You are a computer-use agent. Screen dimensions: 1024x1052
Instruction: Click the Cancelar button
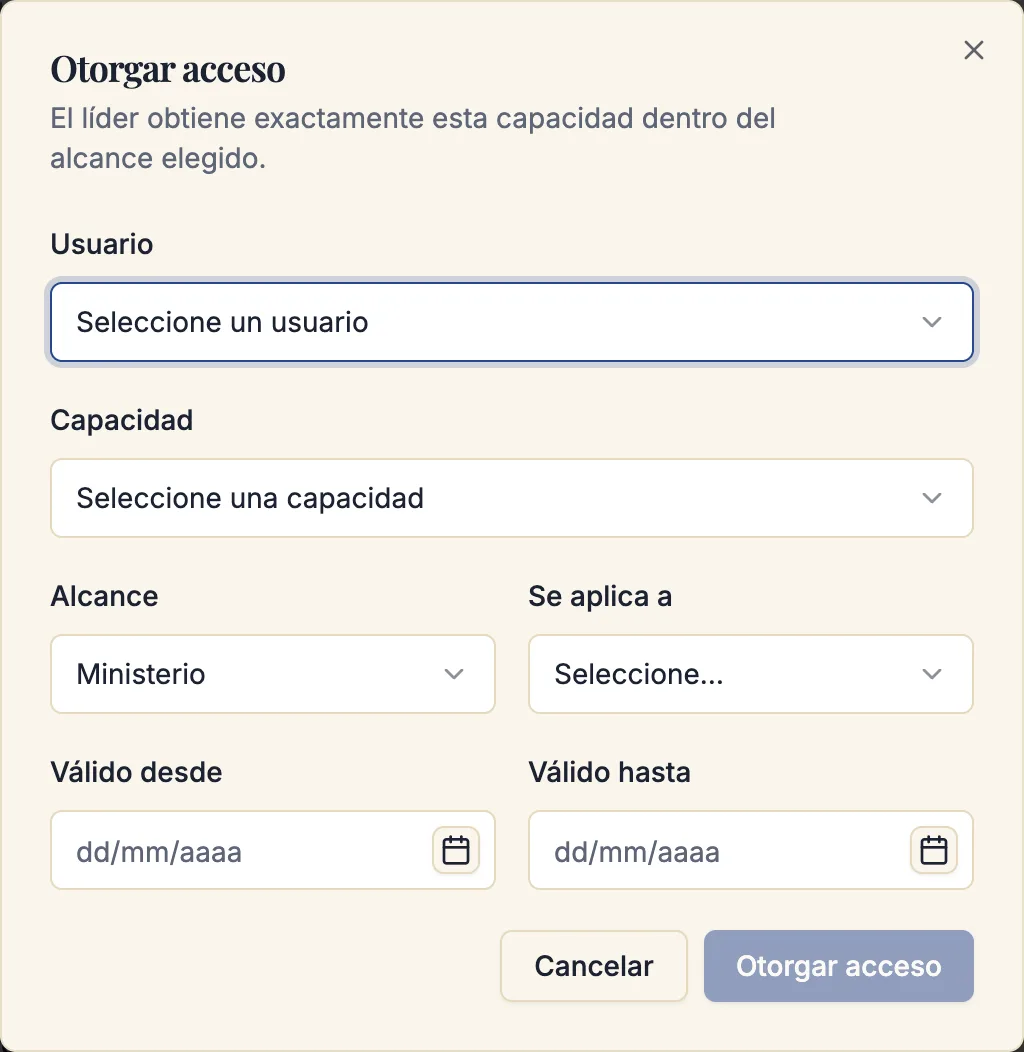tap(594, 966)
